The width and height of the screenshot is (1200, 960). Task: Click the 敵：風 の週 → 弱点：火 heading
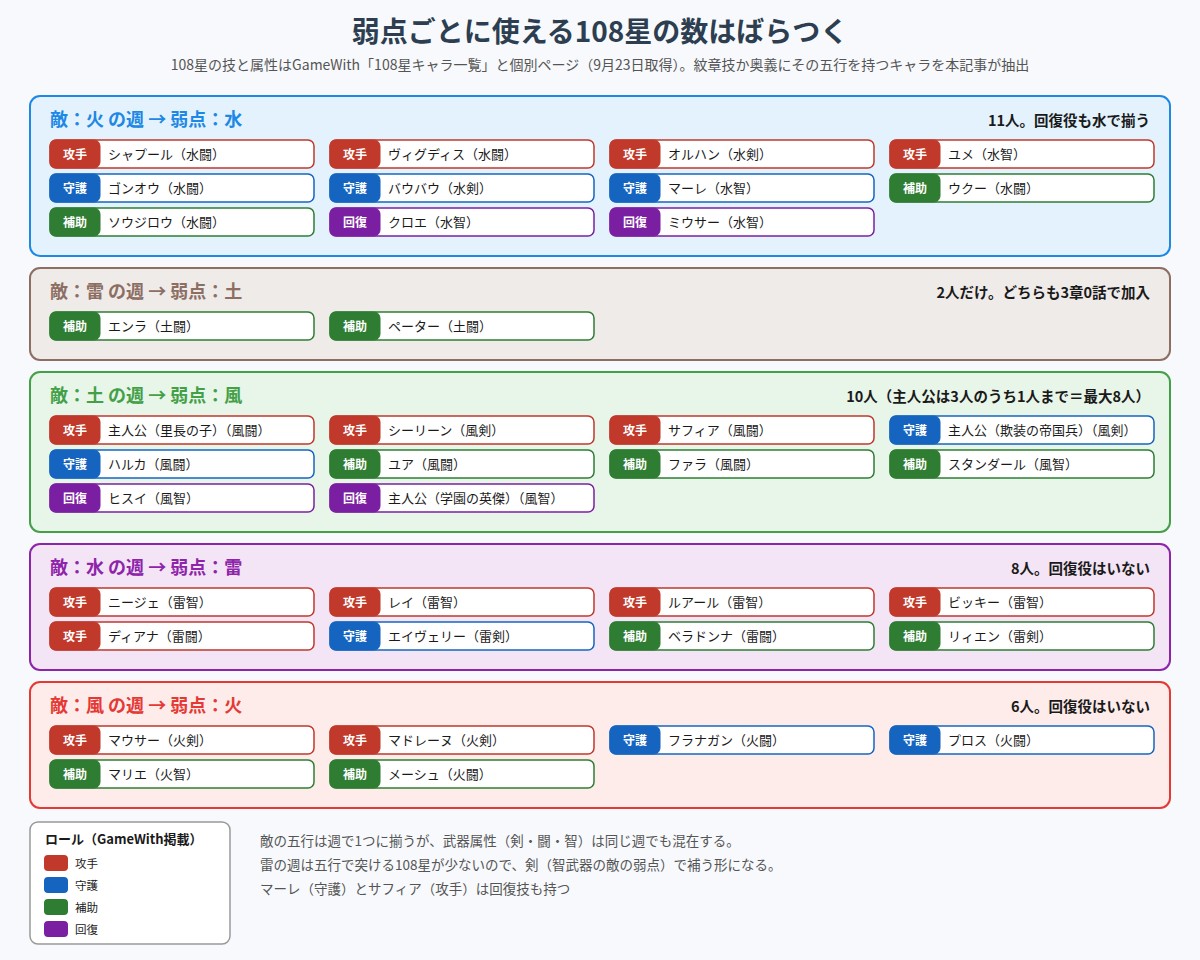146,706
